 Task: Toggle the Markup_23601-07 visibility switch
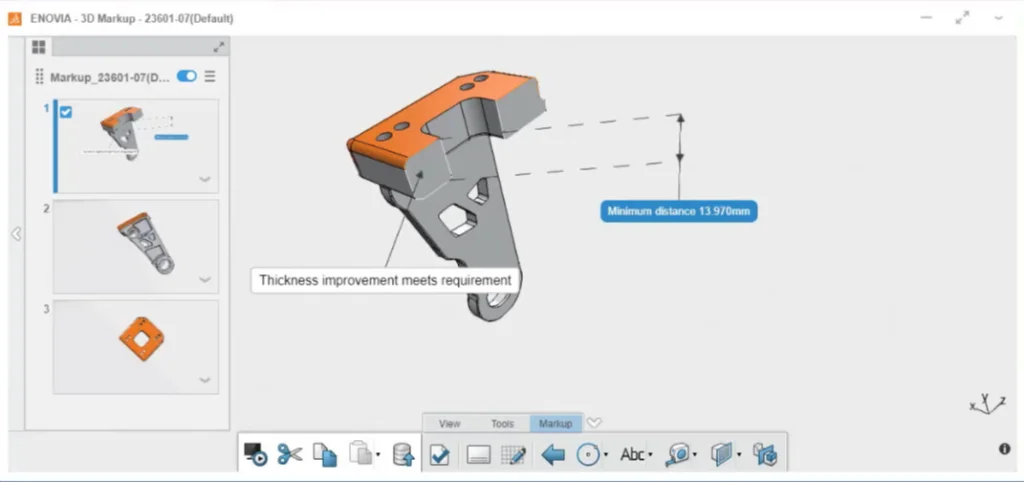[187, 76]
